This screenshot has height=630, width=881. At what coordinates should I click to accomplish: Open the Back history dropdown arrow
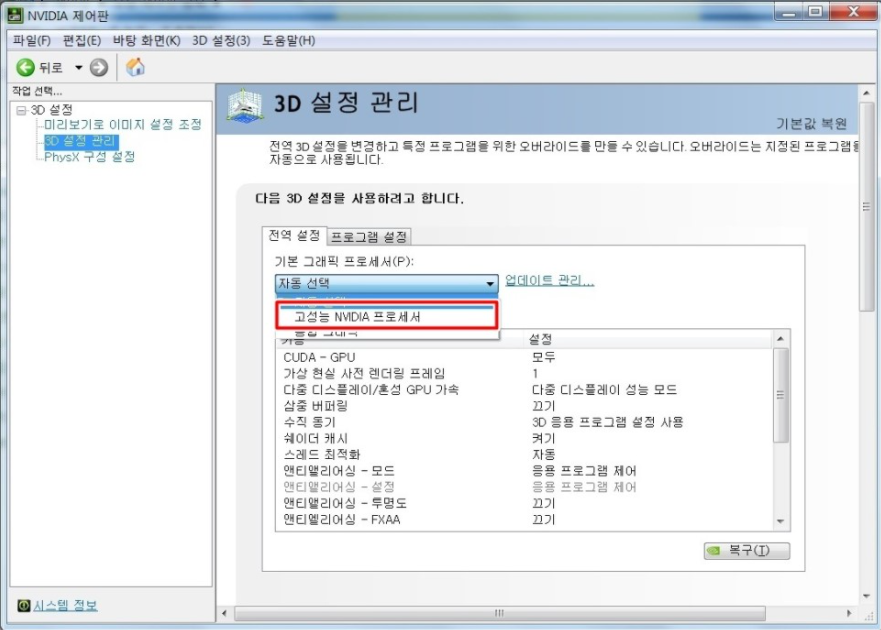coord(79,67)
